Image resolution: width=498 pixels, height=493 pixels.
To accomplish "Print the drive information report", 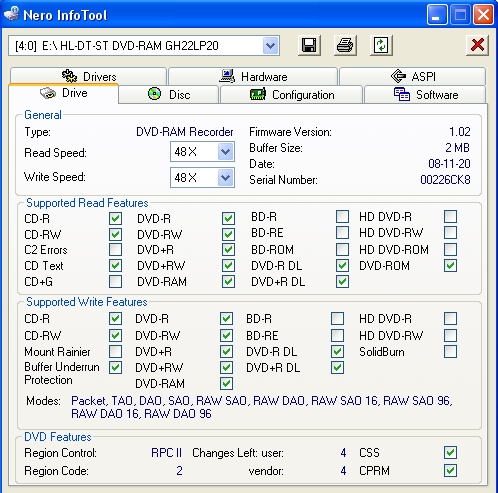I will [x=345, y=45].
